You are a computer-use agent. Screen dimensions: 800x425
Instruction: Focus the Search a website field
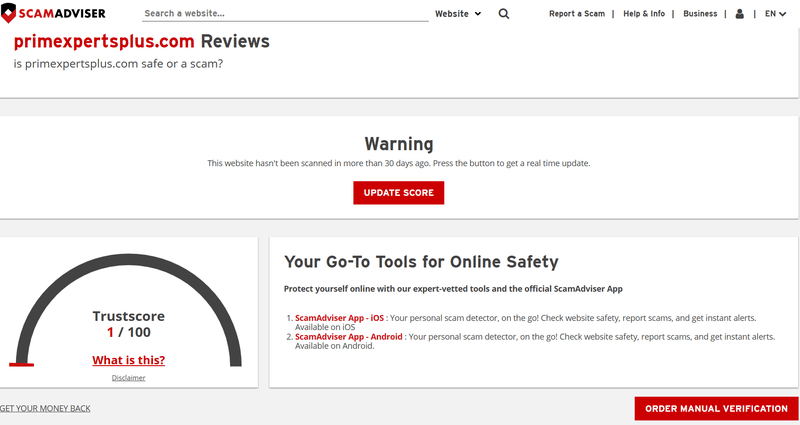(285, 14)
